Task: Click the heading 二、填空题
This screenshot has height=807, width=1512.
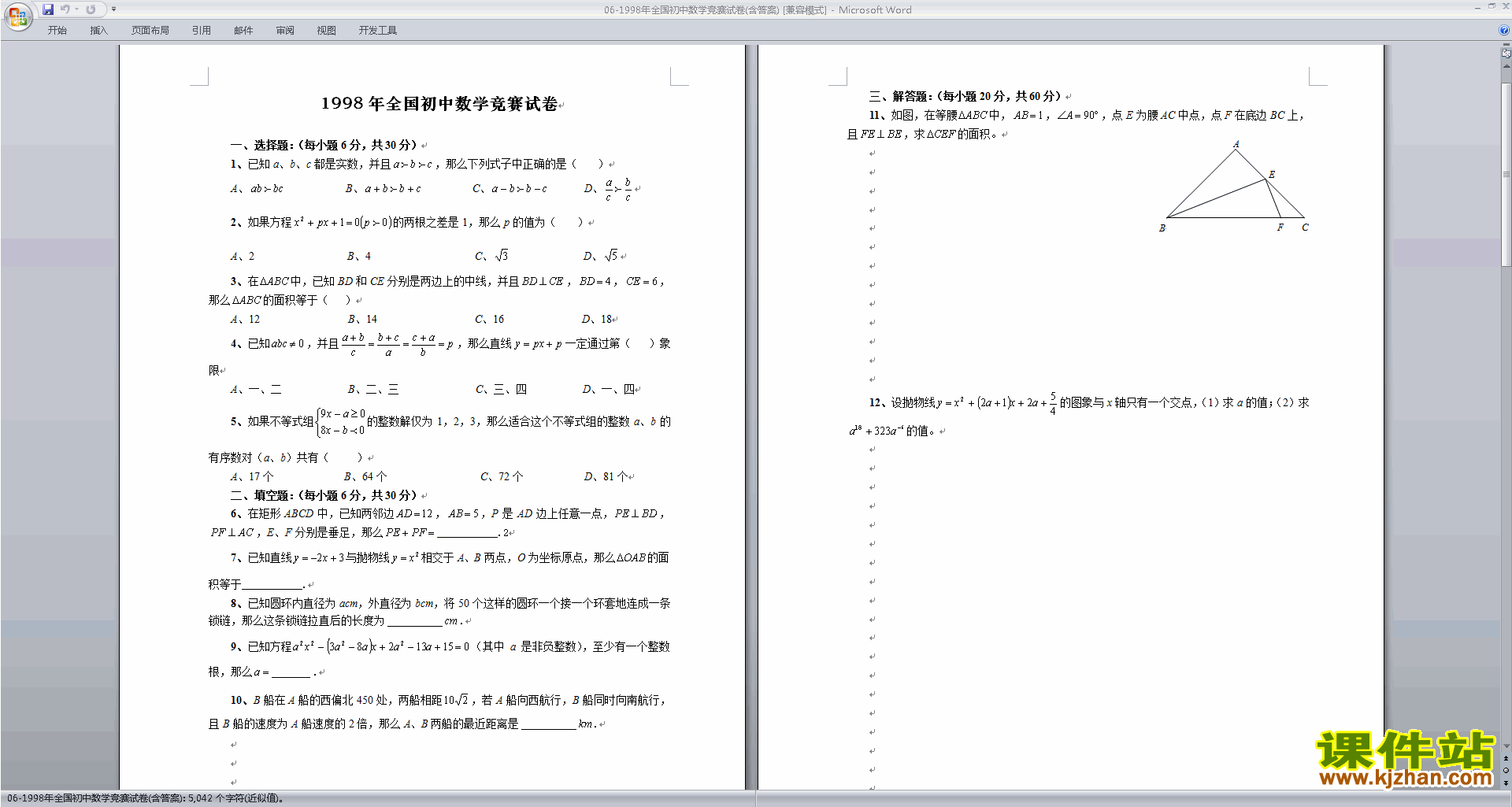Action: tap(324, 495)
